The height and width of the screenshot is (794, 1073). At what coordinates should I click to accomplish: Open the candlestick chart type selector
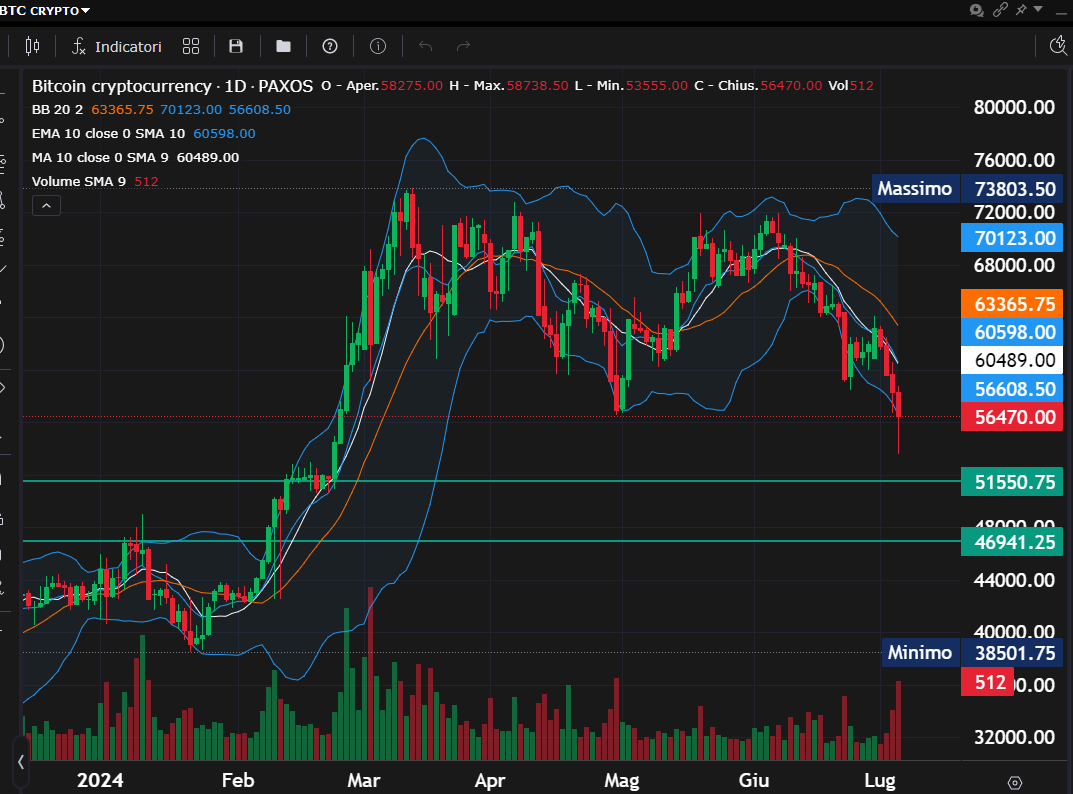point(32,46)
